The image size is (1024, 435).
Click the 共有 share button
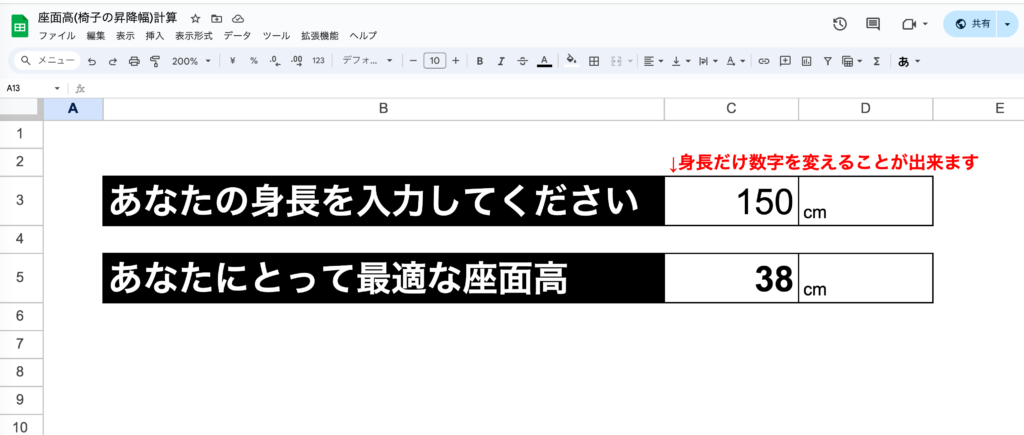tap(973, 24)
